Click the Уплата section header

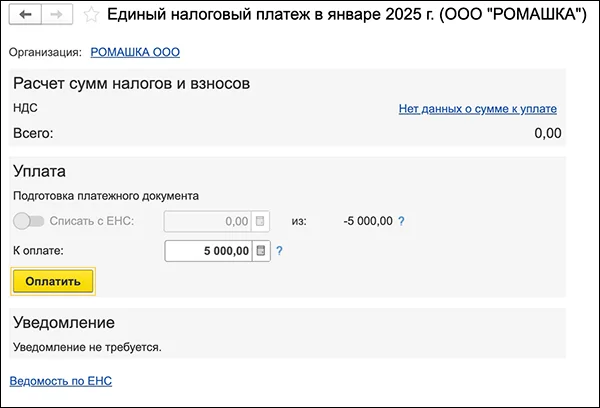[x=40, y=171]
